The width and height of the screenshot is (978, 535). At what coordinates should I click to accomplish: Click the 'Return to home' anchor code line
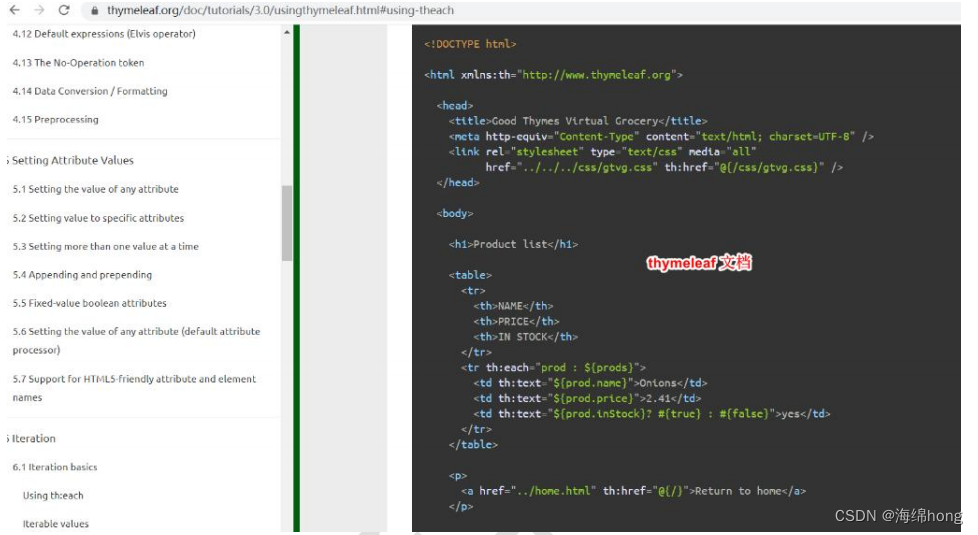click(634, 491)
